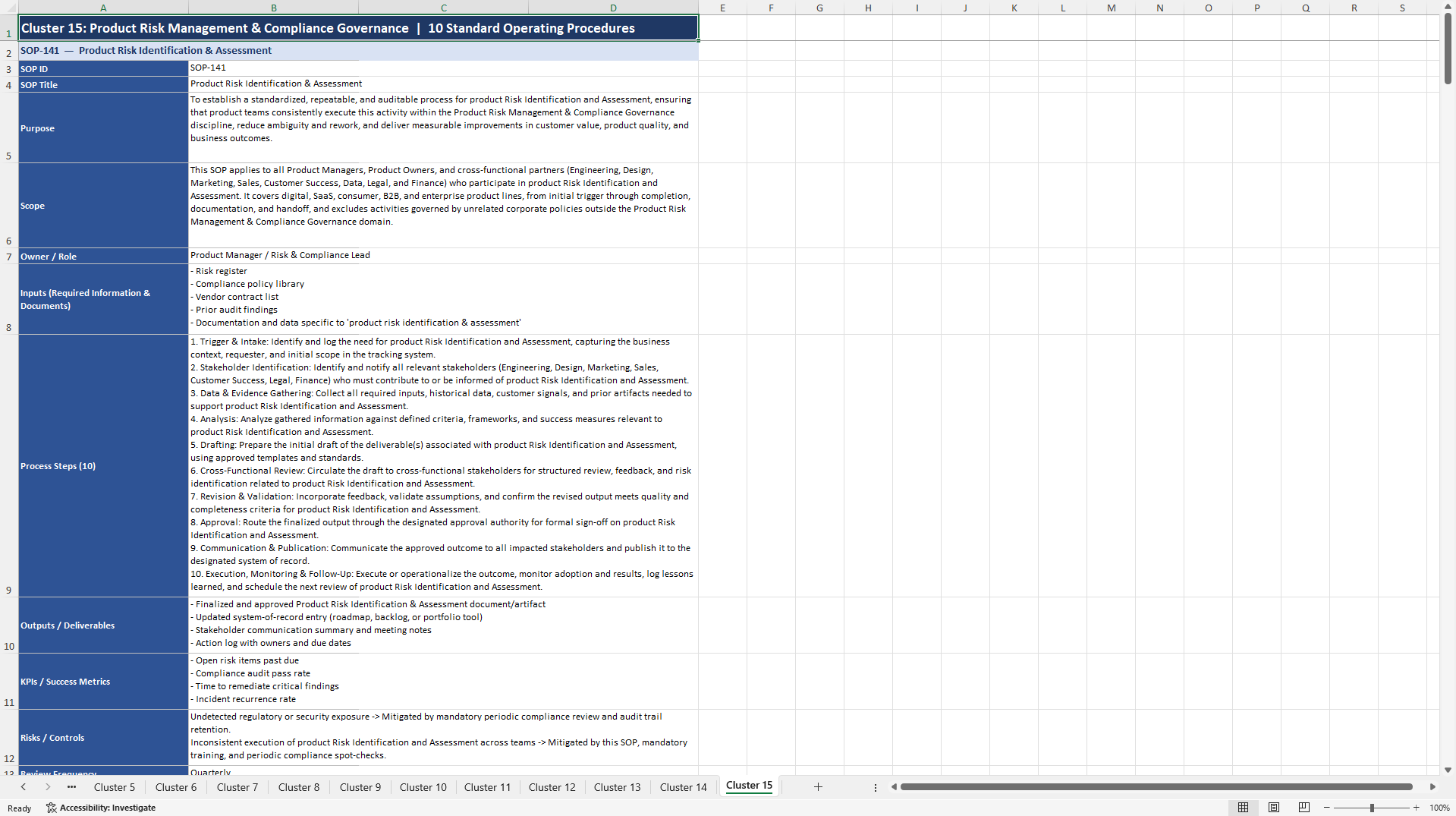The image size is (1456, 816).
Task: Select the ten process steps text cell
Action: [443, 466]
